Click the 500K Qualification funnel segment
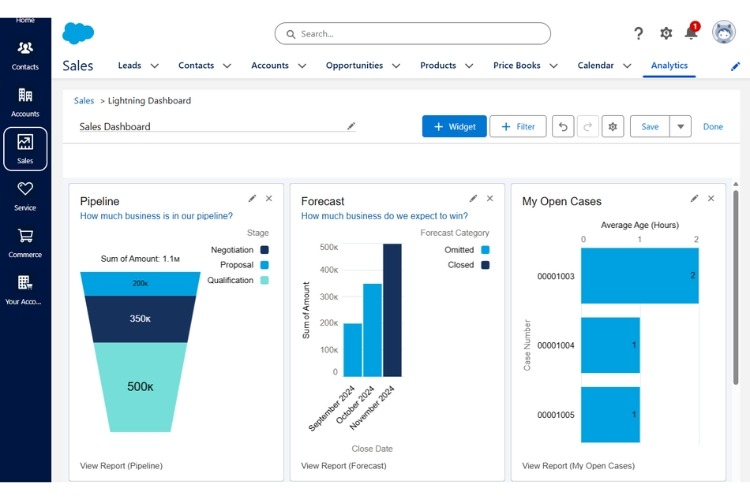Viewport: 750px width, 500px height. pos(140,386)
